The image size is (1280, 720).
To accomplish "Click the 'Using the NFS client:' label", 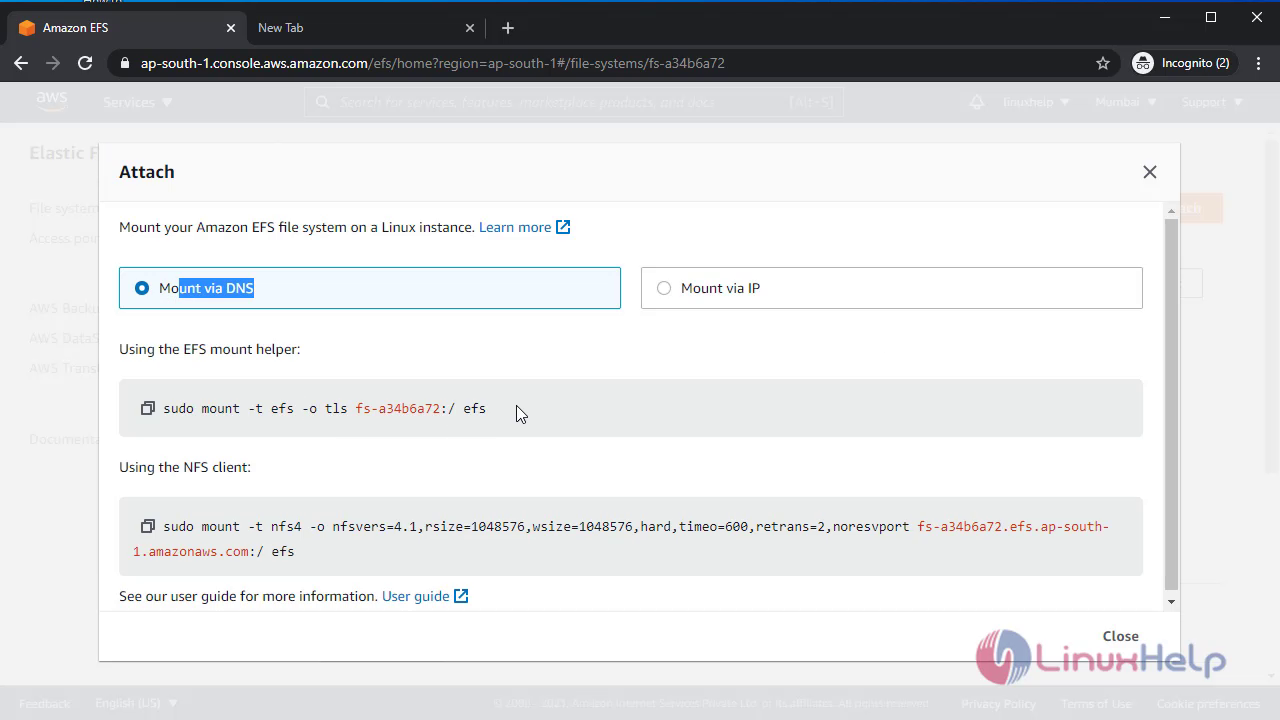I will 185,467.
